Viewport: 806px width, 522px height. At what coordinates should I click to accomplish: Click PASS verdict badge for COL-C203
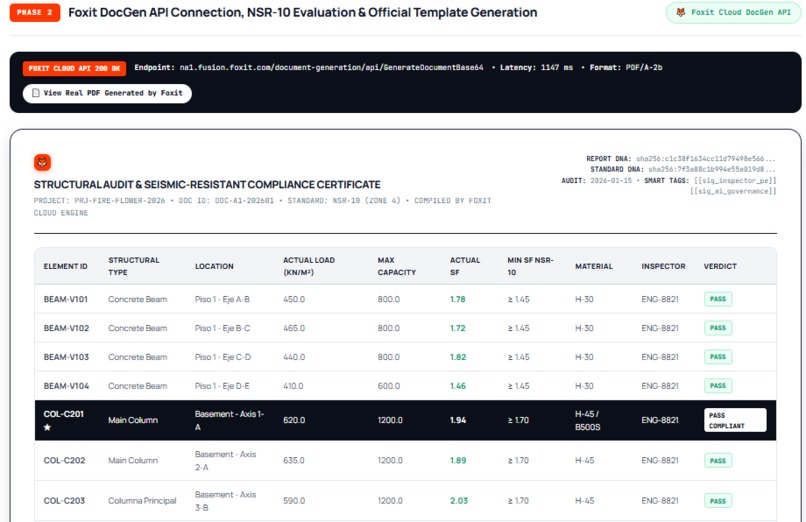click(718, 500)
